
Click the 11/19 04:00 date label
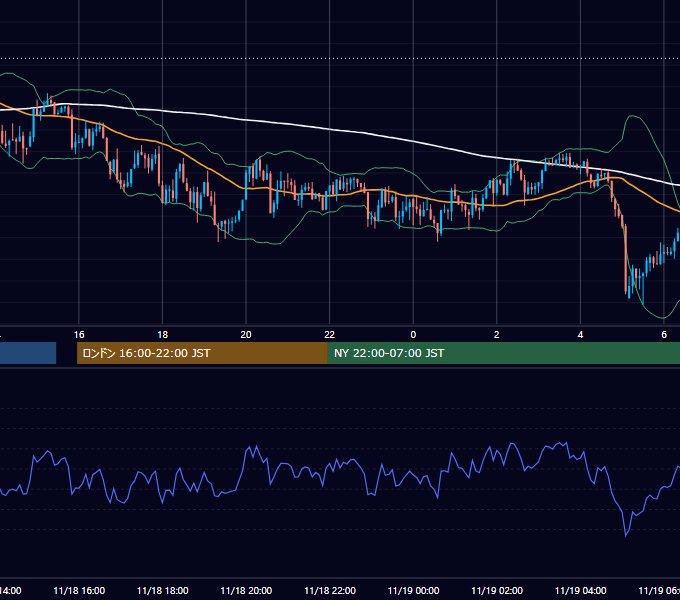click(581, 591)
